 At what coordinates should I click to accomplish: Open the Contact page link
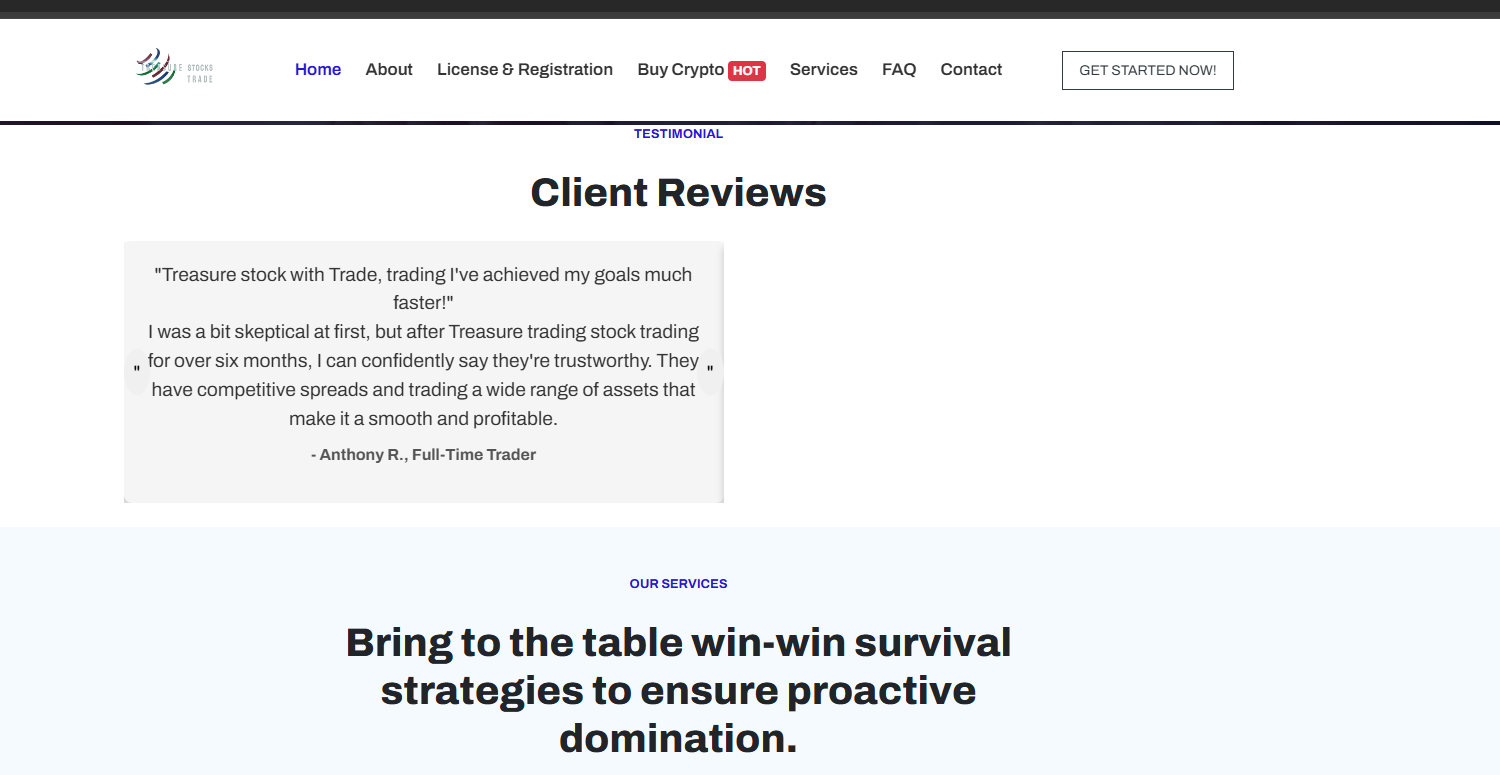[x=971, y=70]
